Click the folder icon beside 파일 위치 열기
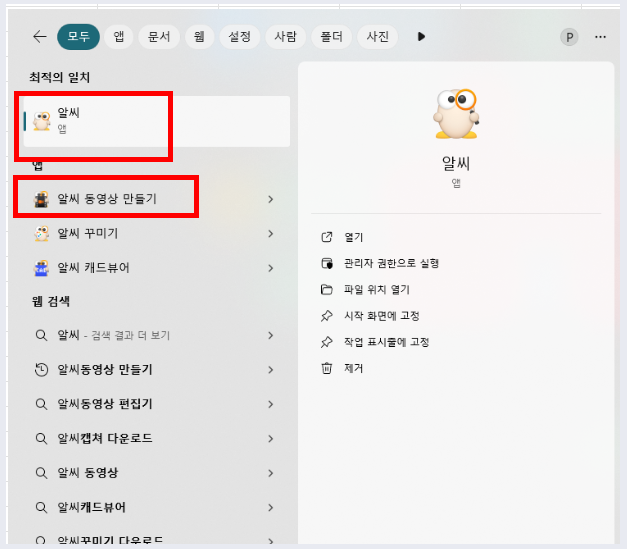Screen dimensions: 627x549 point(327,289)
